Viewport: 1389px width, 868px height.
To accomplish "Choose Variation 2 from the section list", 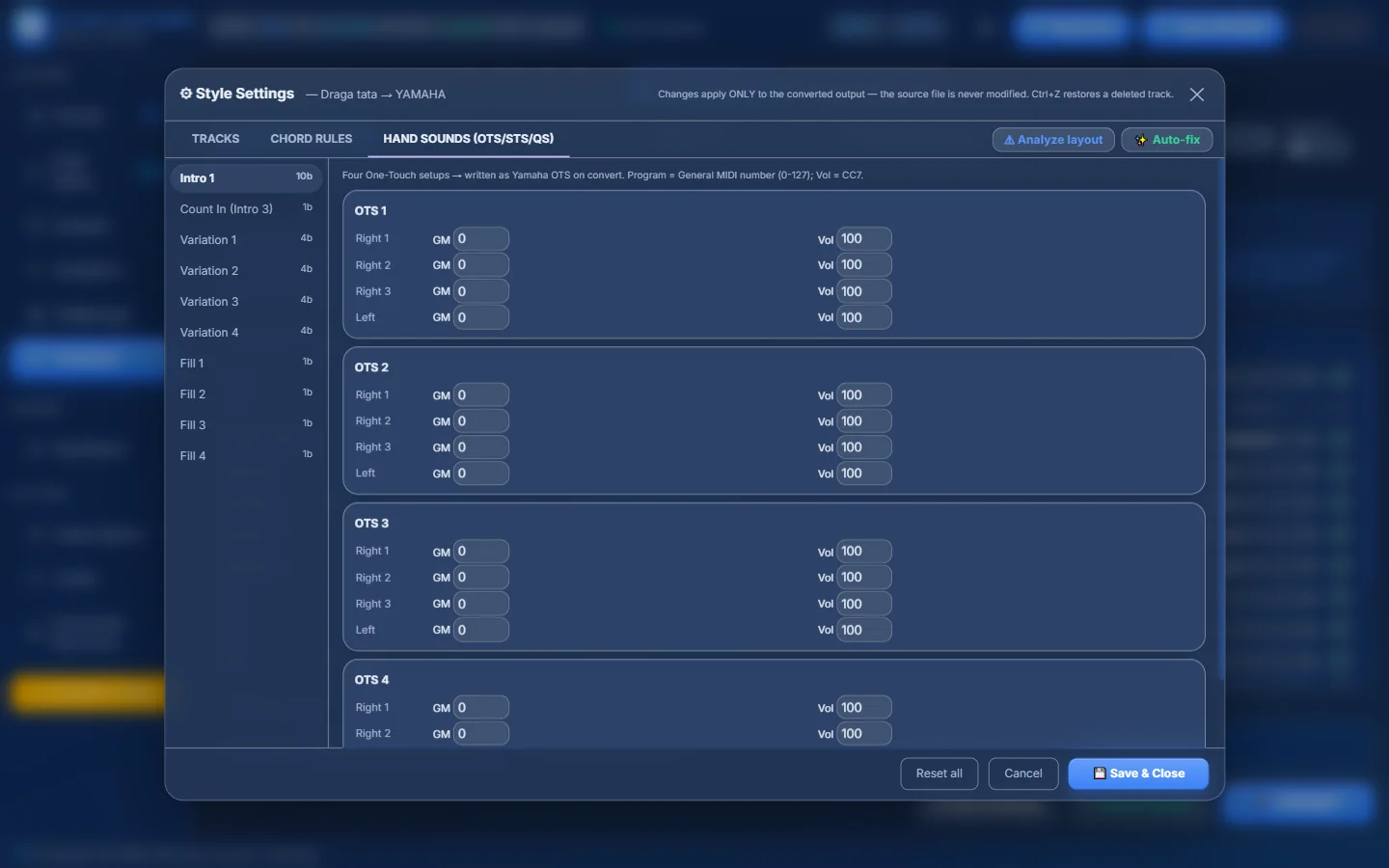I will (246, 270).
